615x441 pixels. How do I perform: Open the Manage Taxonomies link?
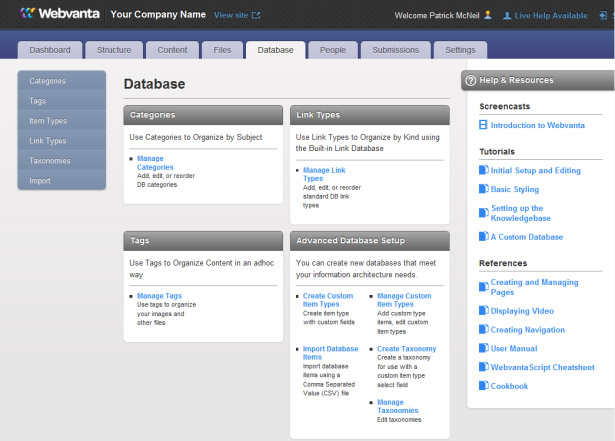(397, 406)
